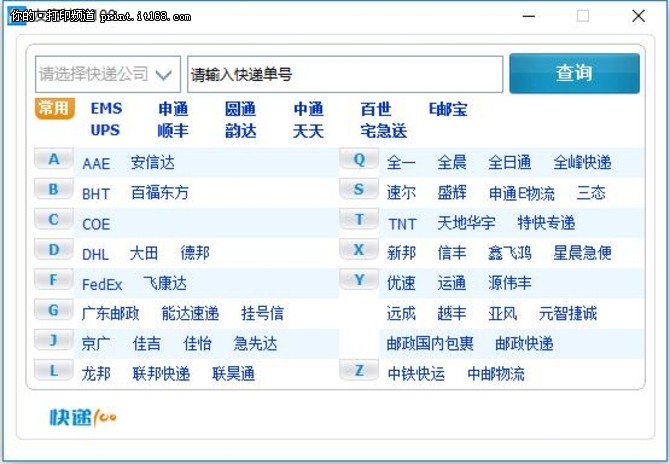Image resolution: width=670 pixels, height=464 pixels.
Task: Select 邮政快递 option
Action: (524, 344)
